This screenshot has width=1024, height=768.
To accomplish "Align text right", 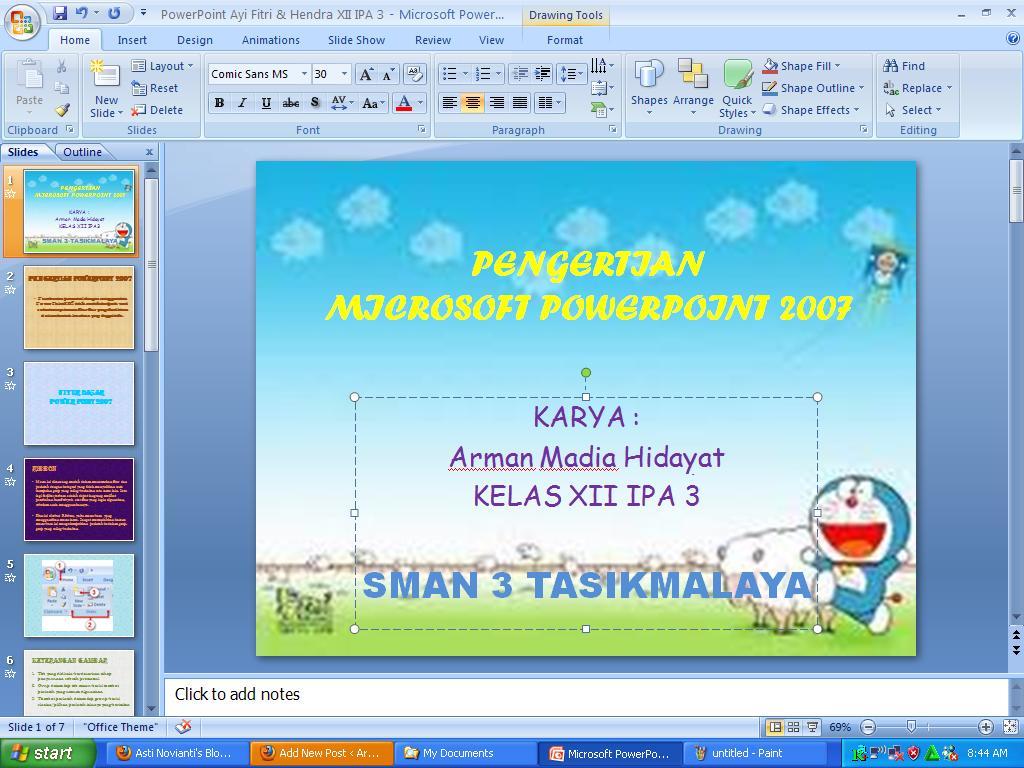I will click(x=496, y=103).
